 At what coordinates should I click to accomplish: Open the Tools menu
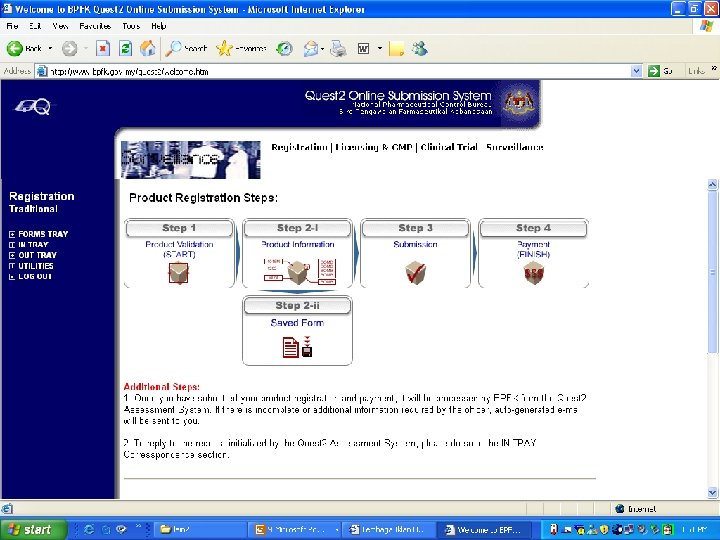(131, 26)
